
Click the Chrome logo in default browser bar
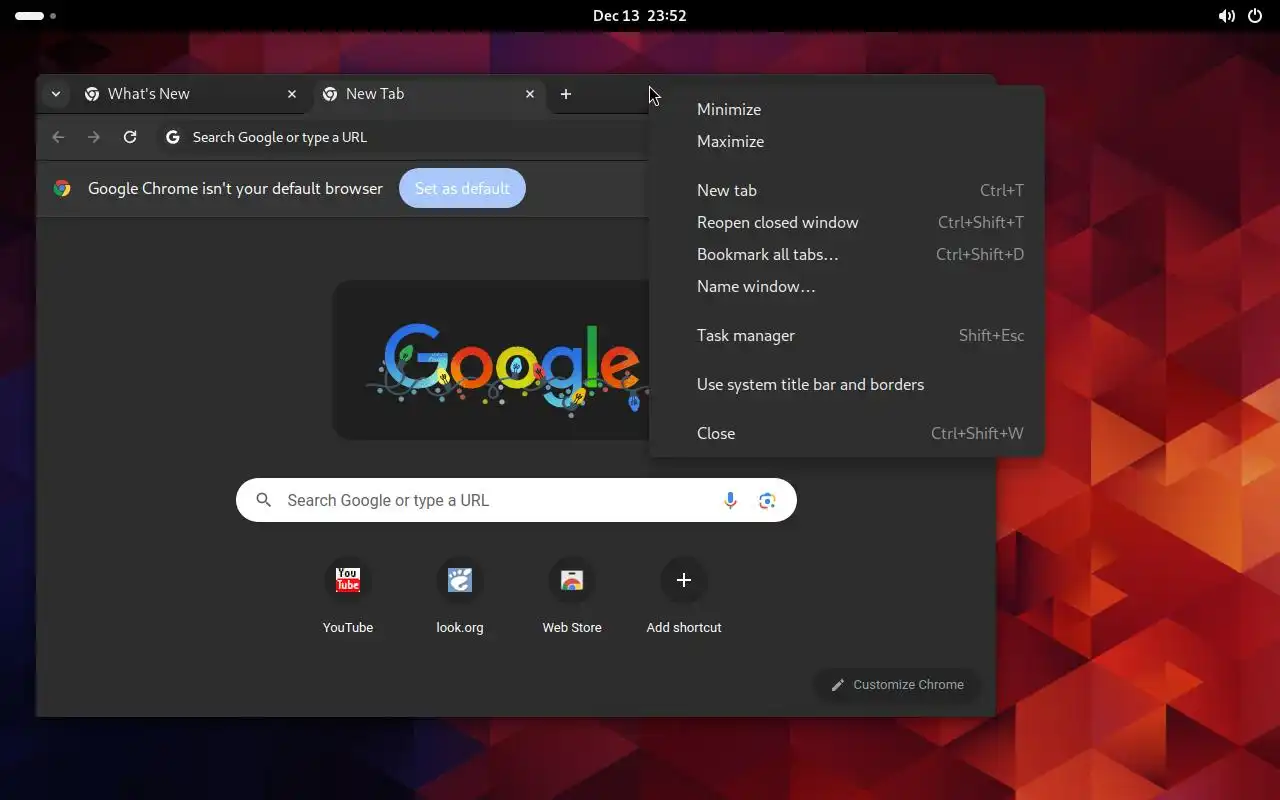[62, 188]
